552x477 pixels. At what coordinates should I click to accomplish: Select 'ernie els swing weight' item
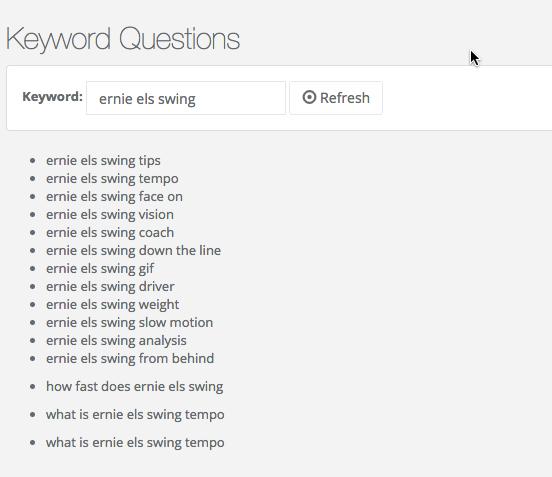[x=113, y=304]
